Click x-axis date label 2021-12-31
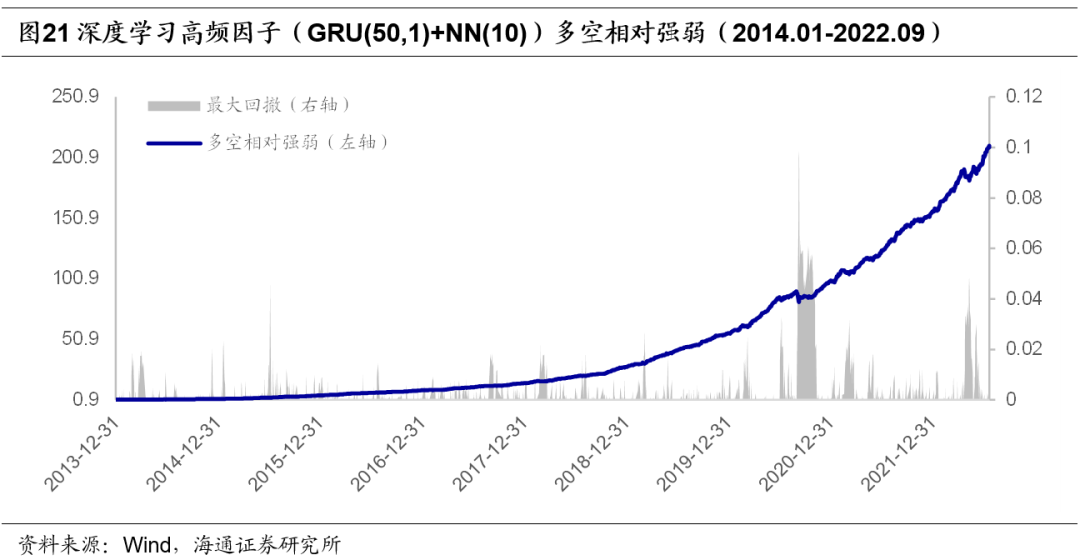Screen dimensions: 1080x560 pos(900,453)
